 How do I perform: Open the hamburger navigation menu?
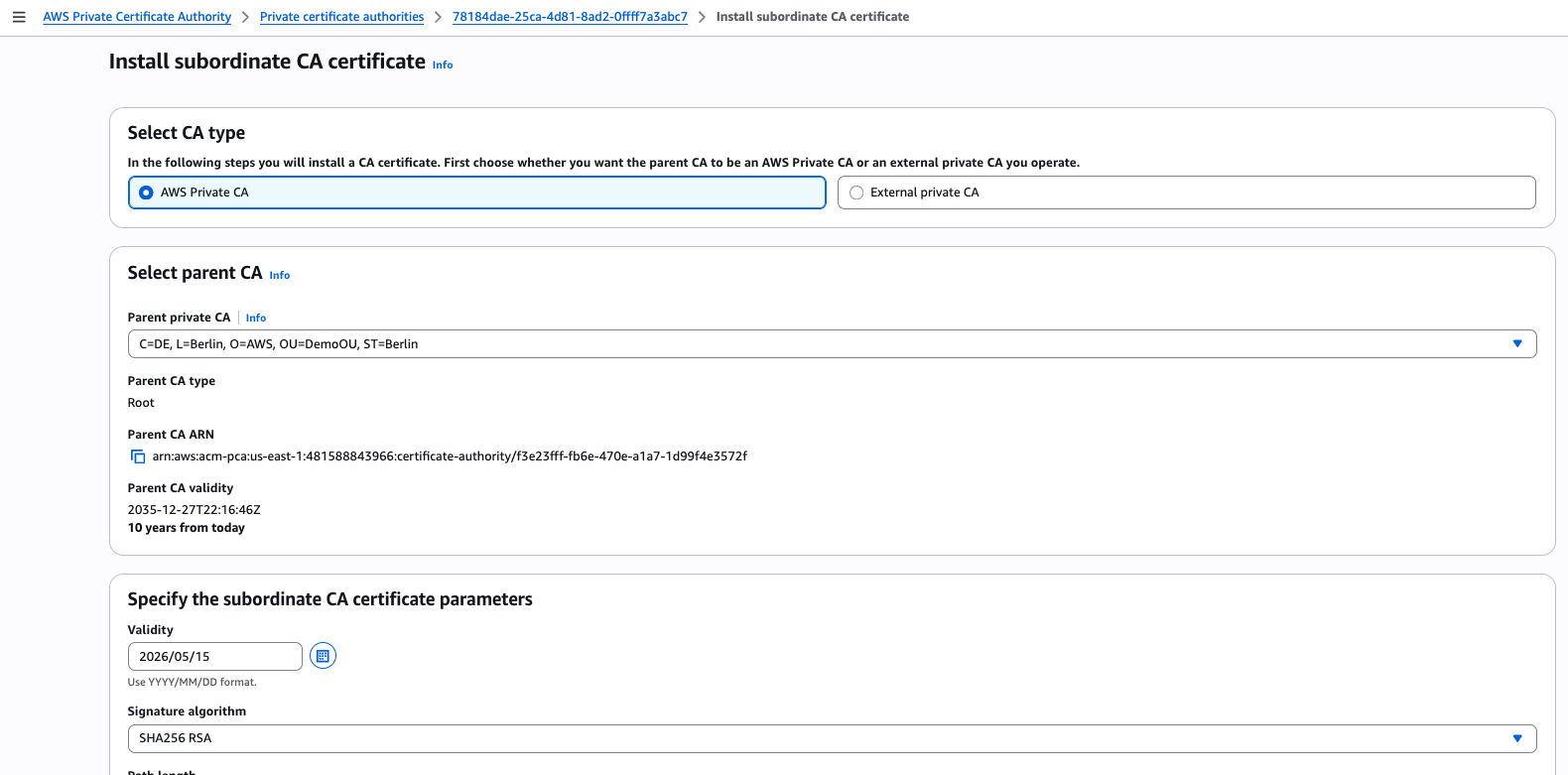19,17
